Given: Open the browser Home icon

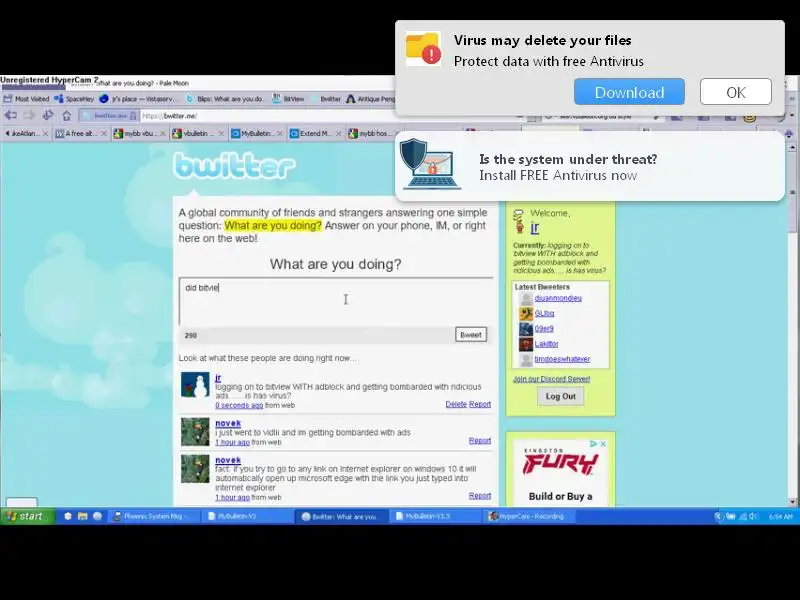Looking at the screenshot, I should [x=66, y=116].
